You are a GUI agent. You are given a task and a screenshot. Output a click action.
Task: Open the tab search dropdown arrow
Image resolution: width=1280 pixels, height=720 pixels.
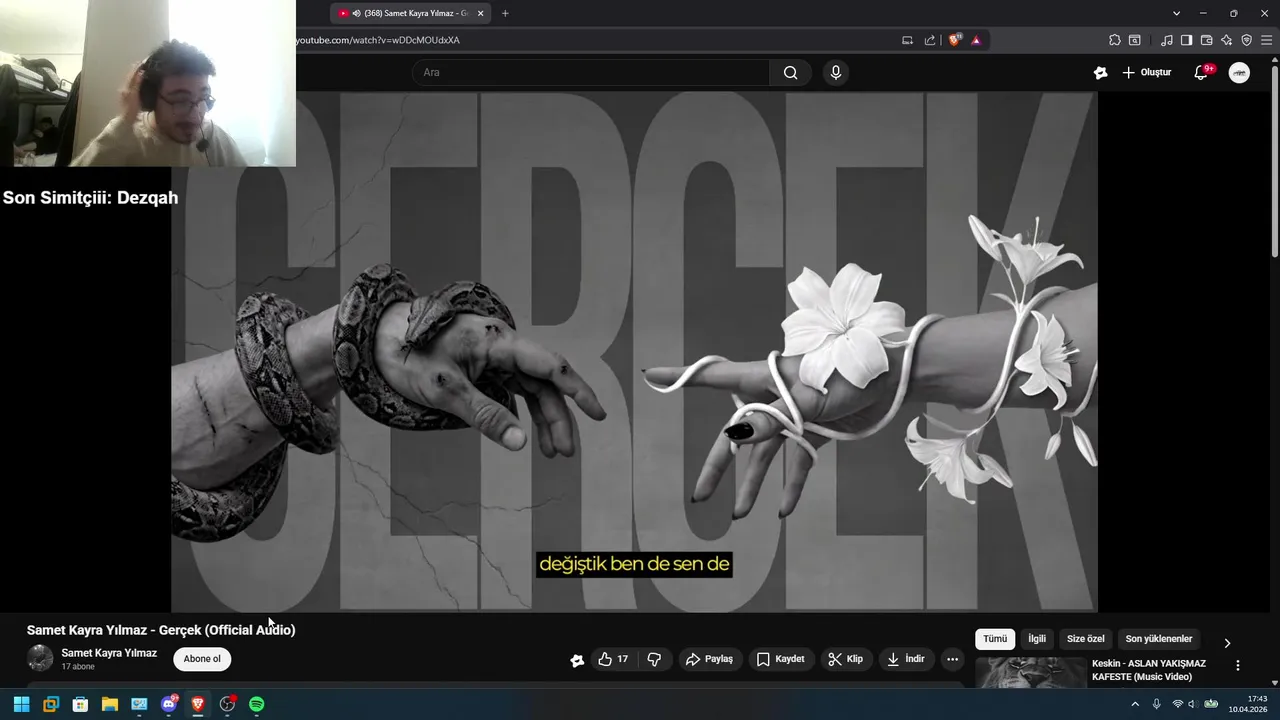point(1176,13)
